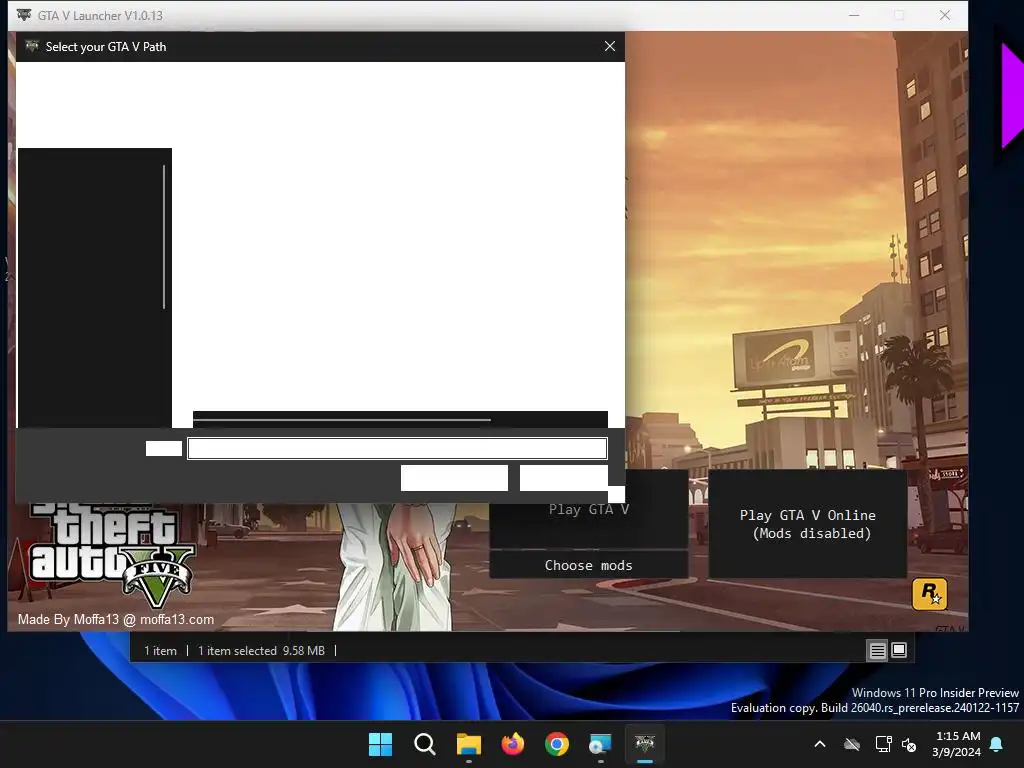Click the GTA V Launcher taskbar icon

coord(645,744)
